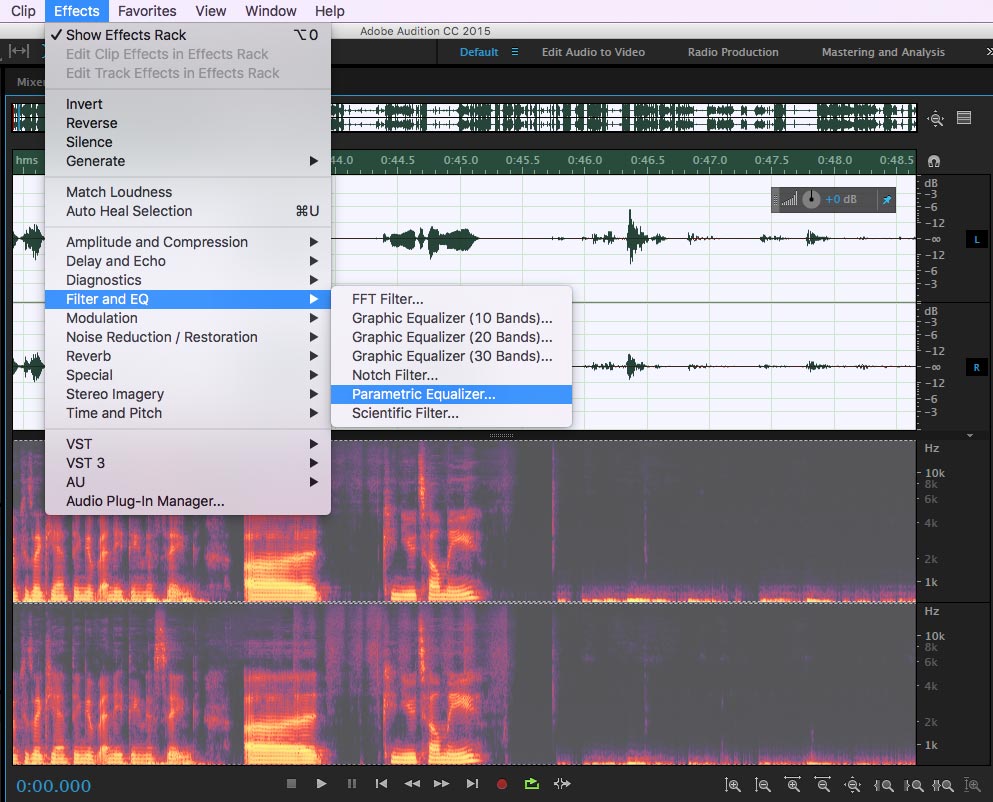Toggle the green Loop Playback button
This screenshot has width=993, height=802.
532,784
